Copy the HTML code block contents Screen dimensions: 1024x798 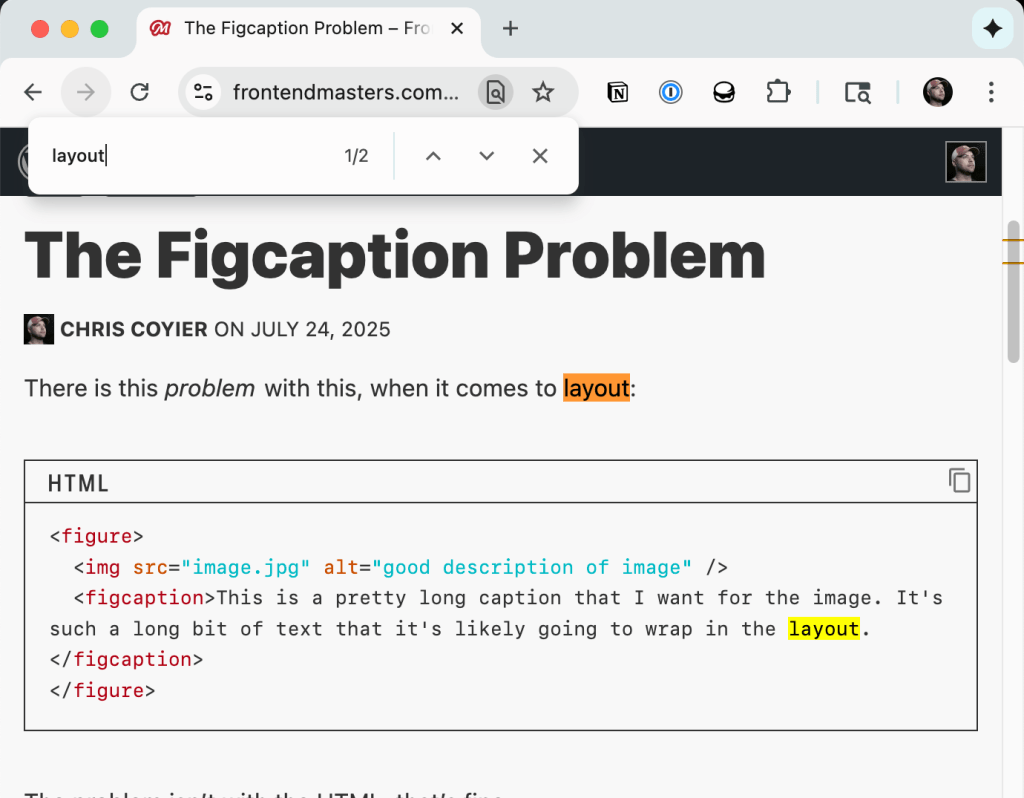[x=959, y=481]
